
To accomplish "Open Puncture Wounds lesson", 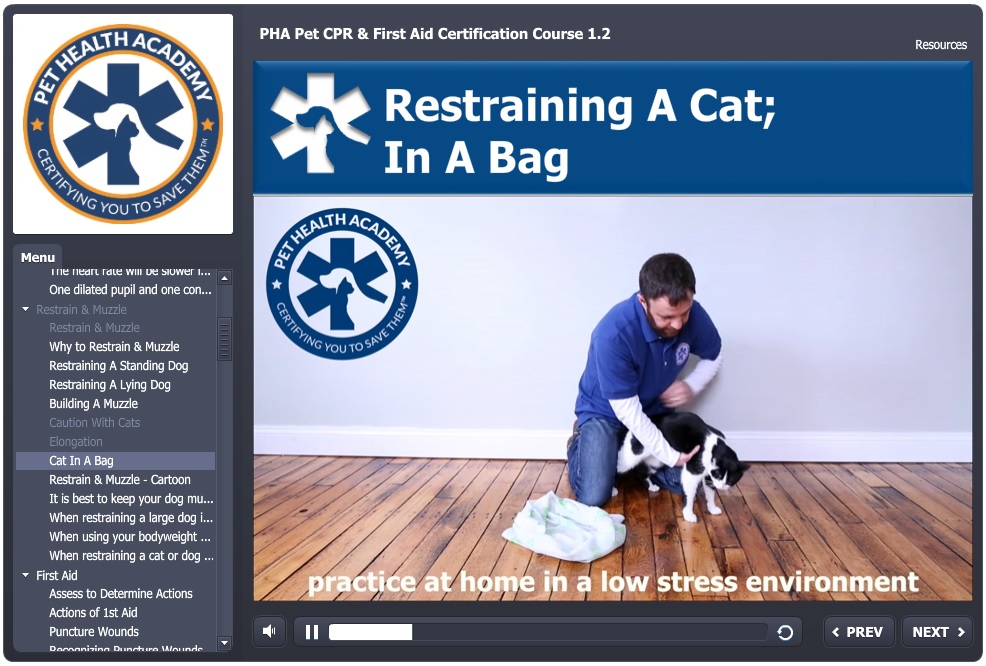I will (x=94, y=631).
